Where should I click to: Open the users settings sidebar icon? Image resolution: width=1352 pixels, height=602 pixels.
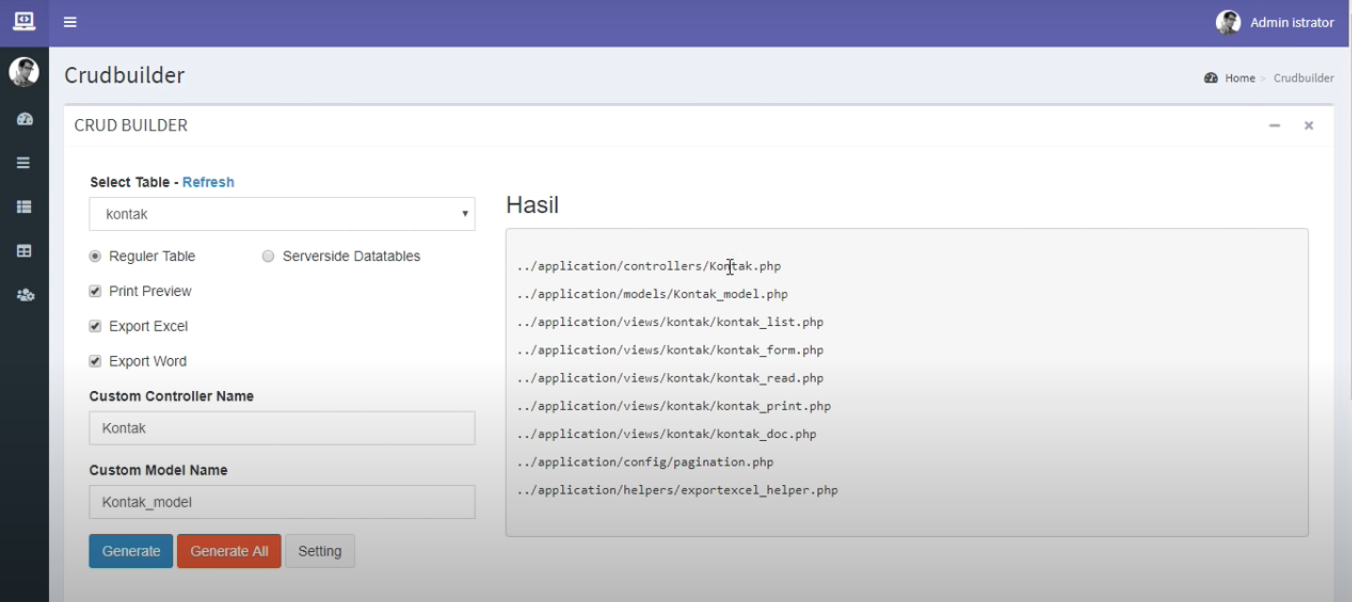tap(25, 295)
